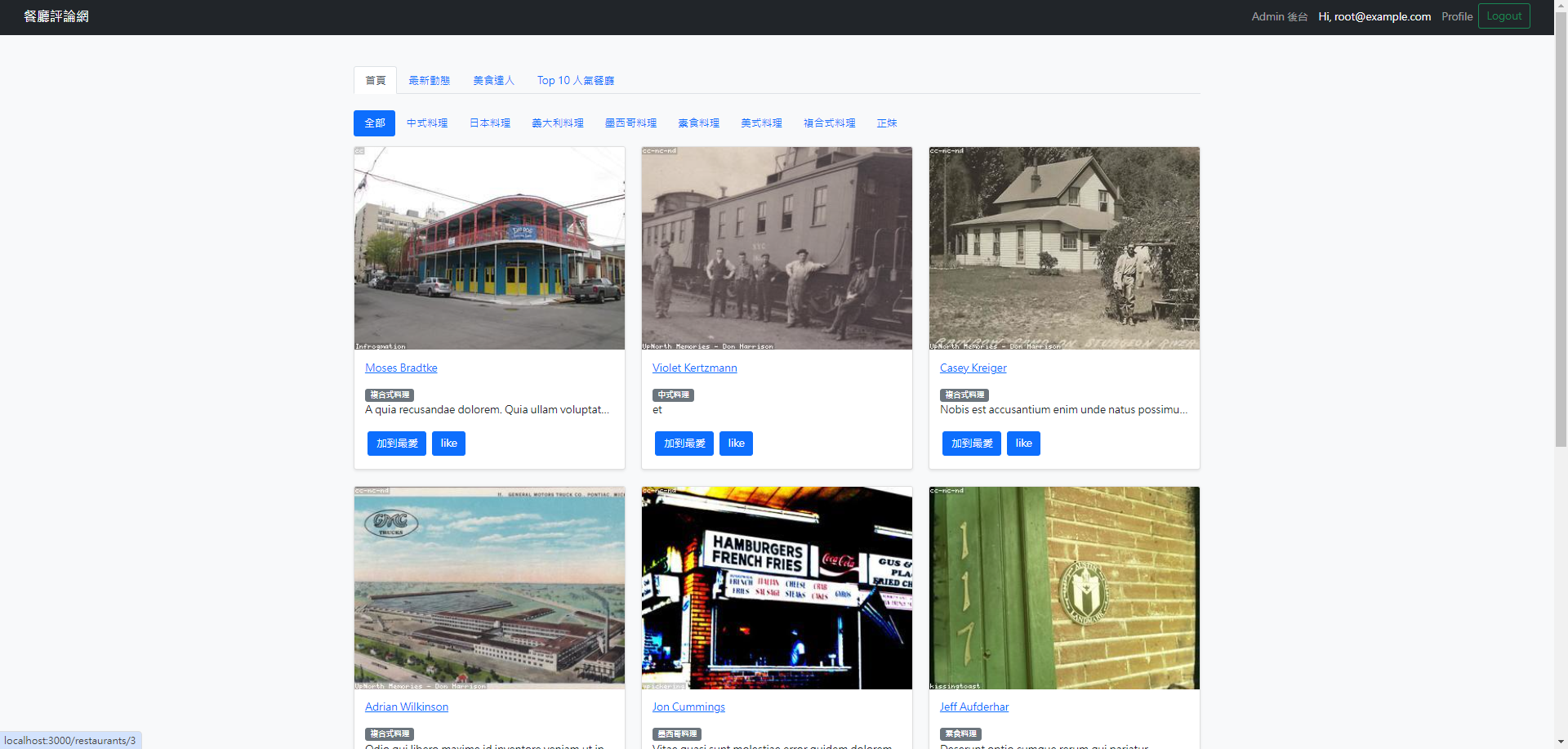Open the Jon Cummings hamburger stand image
Viewport: 1568px width, 749px height.
point(777,588)
